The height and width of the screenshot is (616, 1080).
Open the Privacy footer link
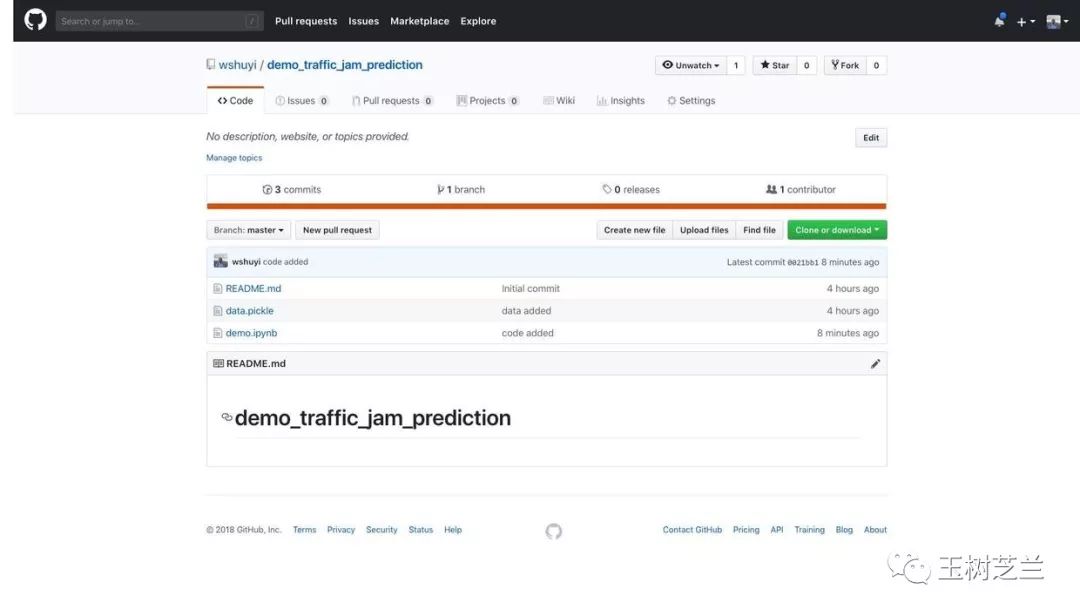point(341,530)
